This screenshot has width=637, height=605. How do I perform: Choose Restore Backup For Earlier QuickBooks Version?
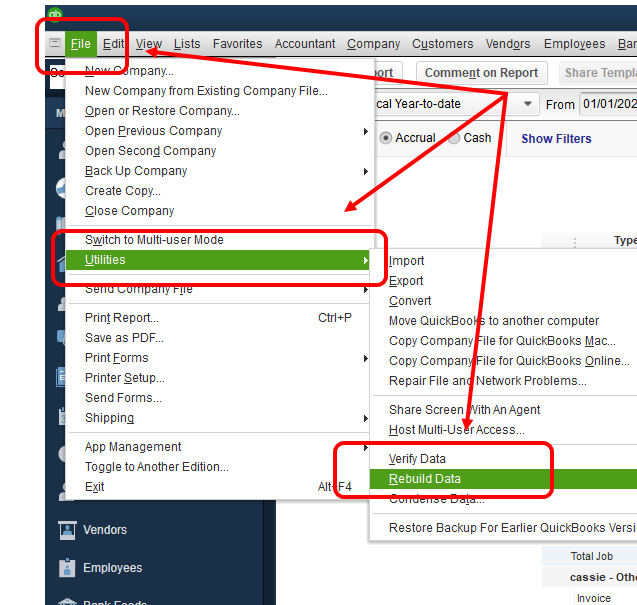tap(504, 528)
